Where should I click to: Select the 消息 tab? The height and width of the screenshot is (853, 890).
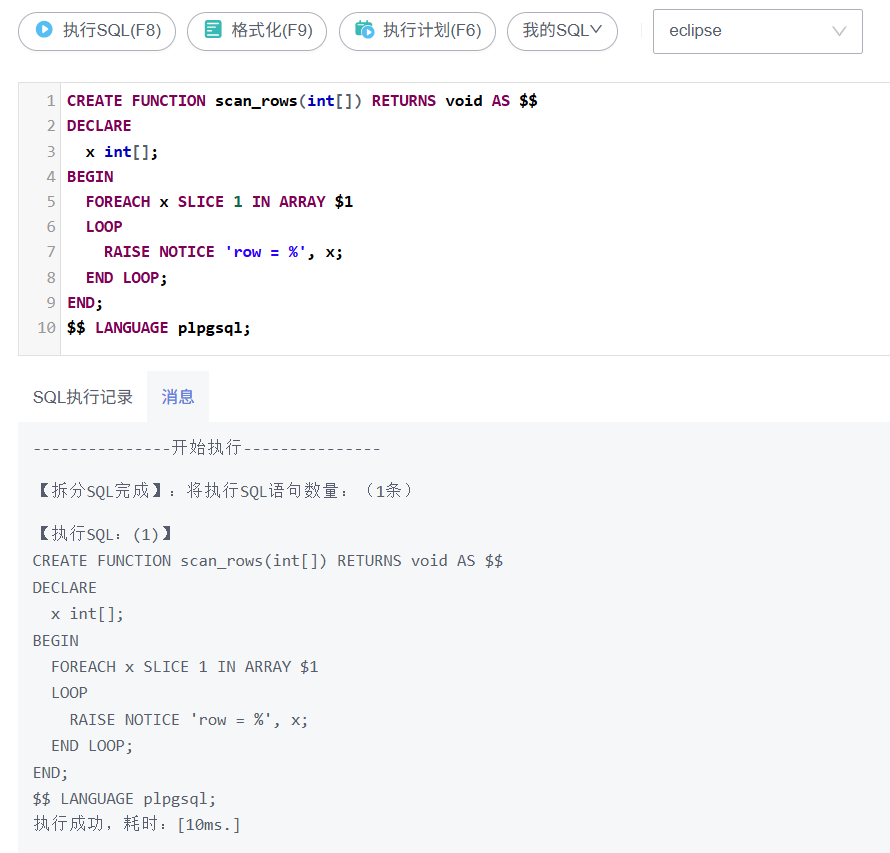pos(178,397)
